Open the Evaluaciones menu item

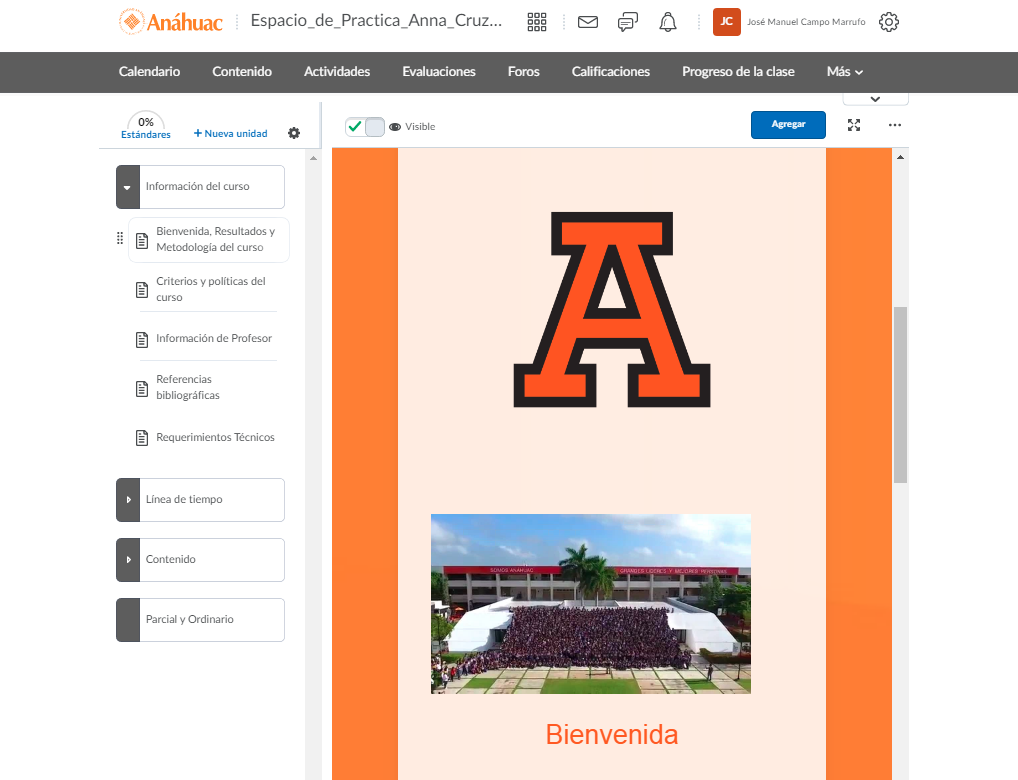coord(439,72)
